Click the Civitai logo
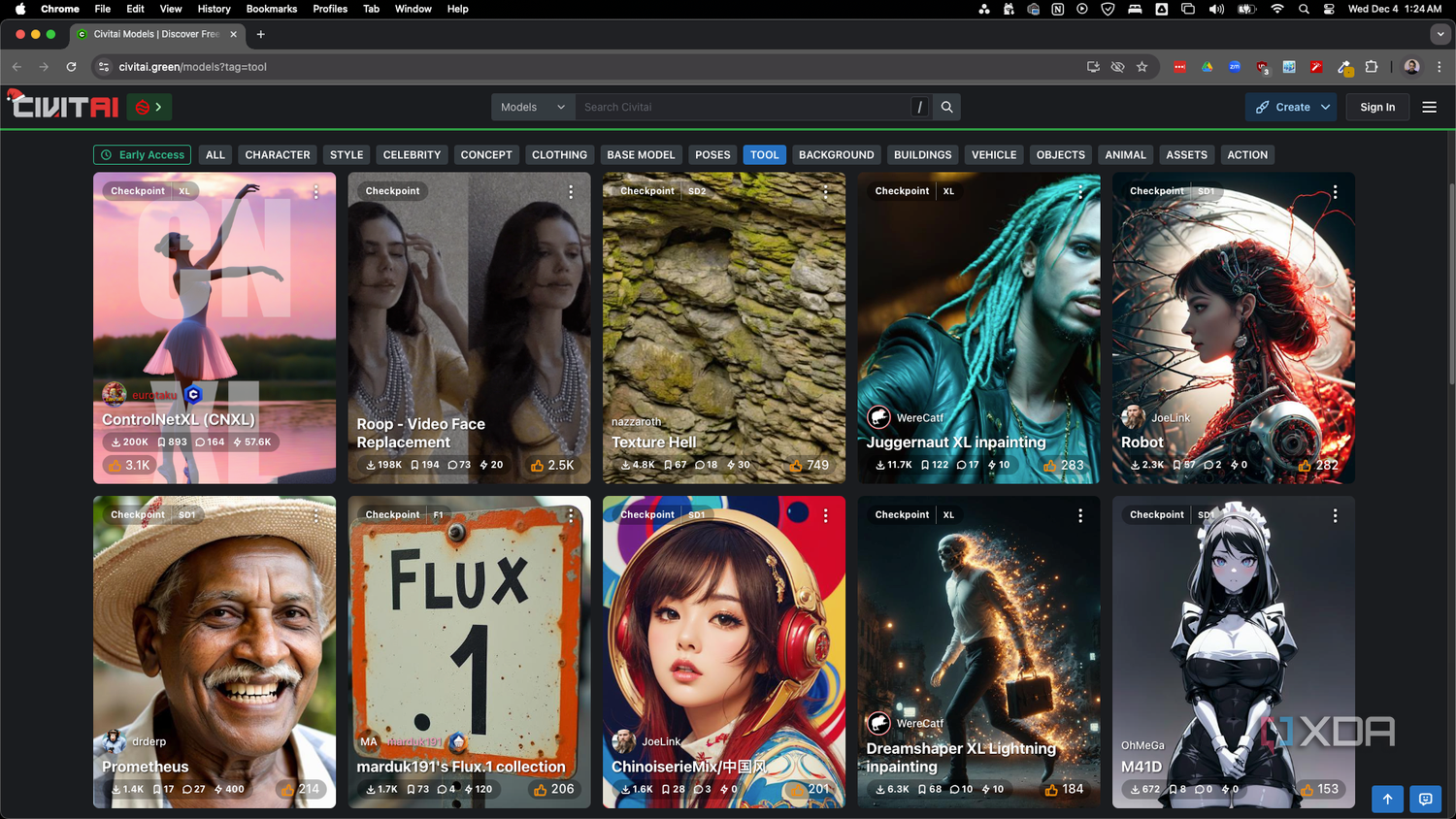The width and height of the screenshot is (1456, 819). tap(63, 106)
